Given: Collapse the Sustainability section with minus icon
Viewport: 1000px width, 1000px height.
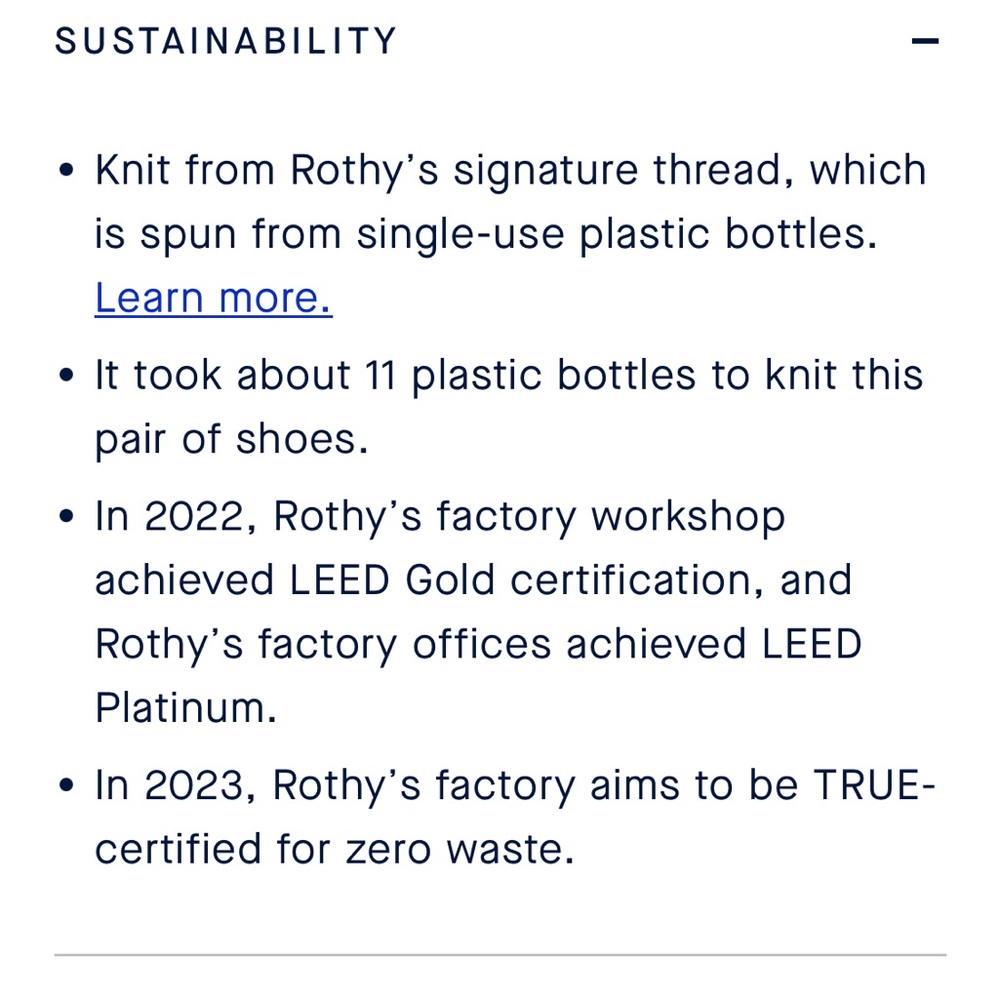Looking at the screenshot, I should [x=925, y=42].
